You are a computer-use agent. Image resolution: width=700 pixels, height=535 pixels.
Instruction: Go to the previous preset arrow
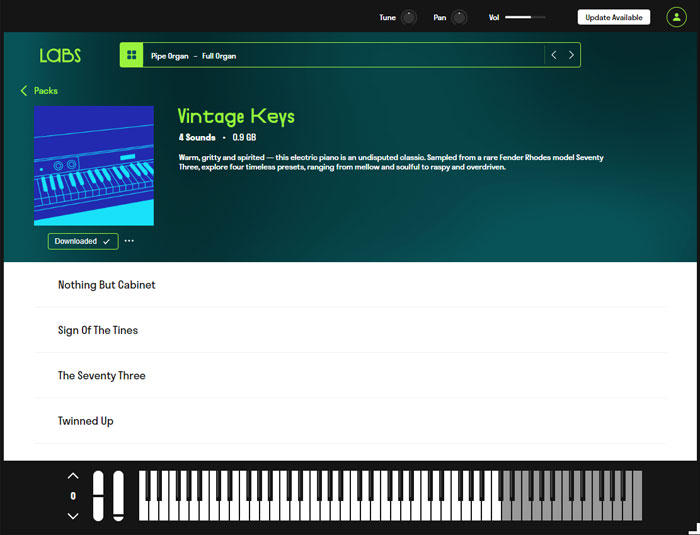coord(554,55)
